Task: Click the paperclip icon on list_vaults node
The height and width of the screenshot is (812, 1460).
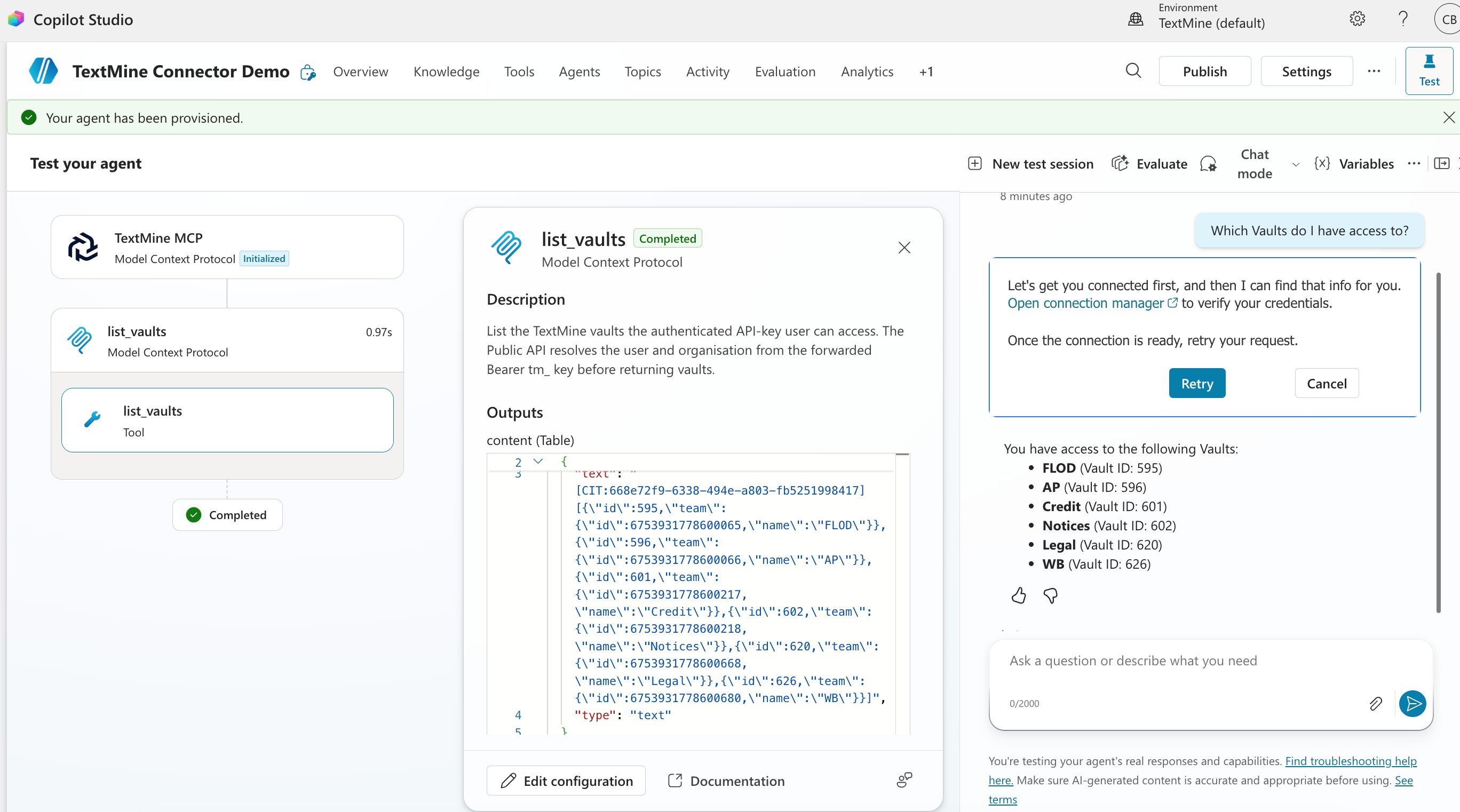Action: 80,340
